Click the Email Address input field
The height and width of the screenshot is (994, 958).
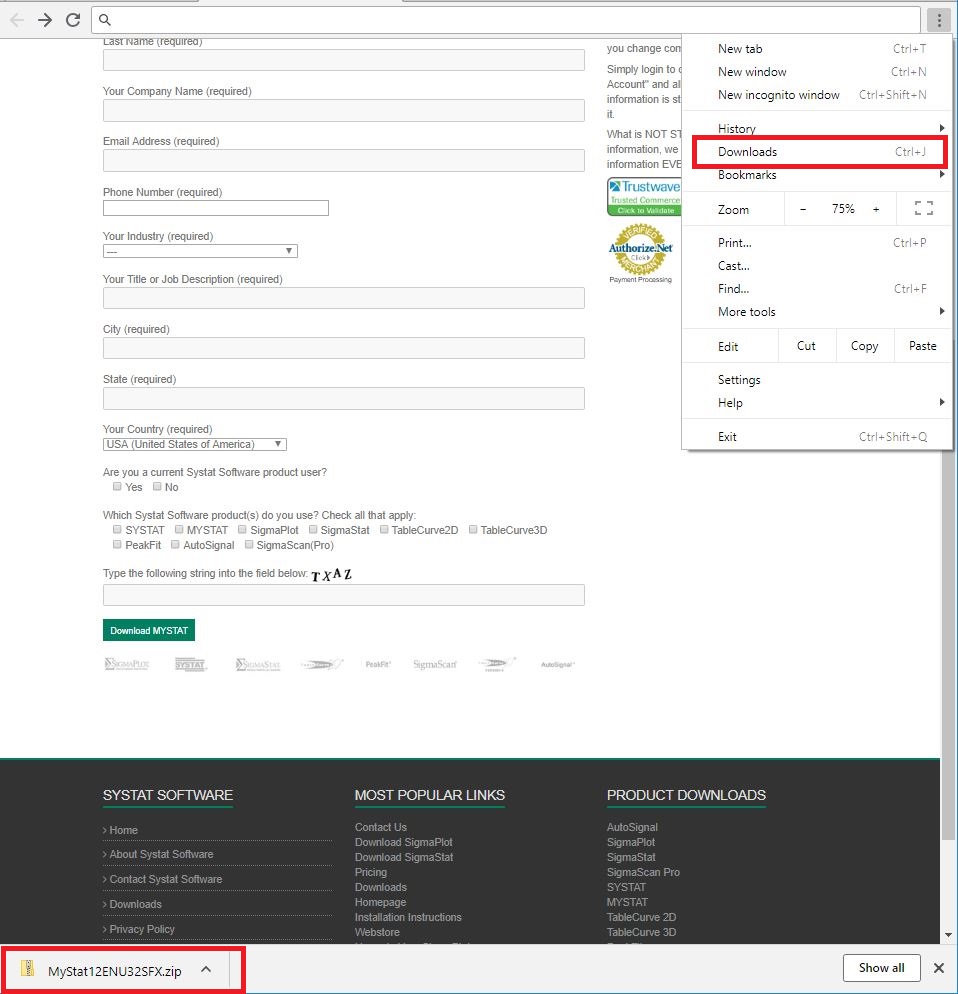[344, 160]
